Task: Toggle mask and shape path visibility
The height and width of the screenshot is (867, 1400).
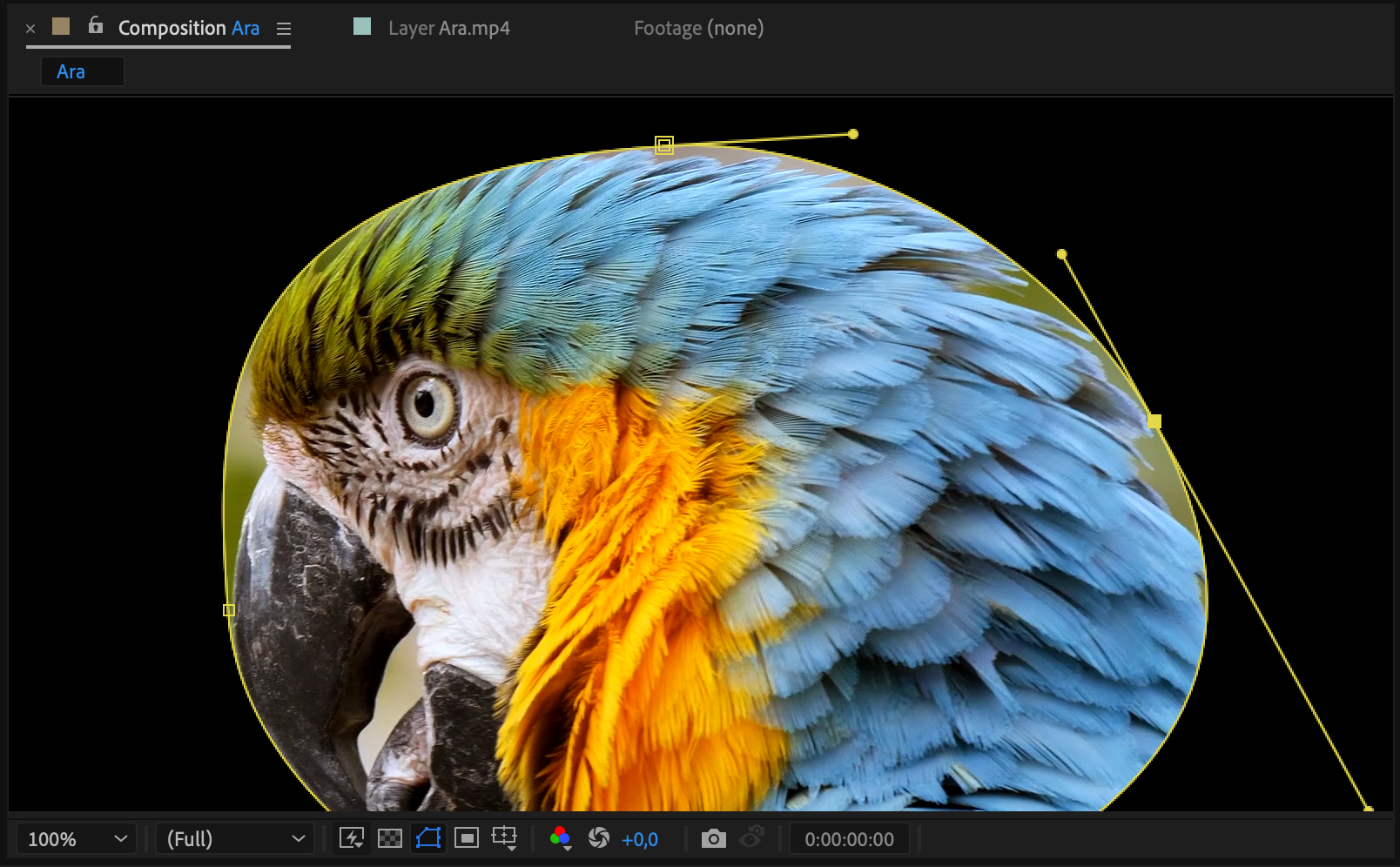Action: 428,838
